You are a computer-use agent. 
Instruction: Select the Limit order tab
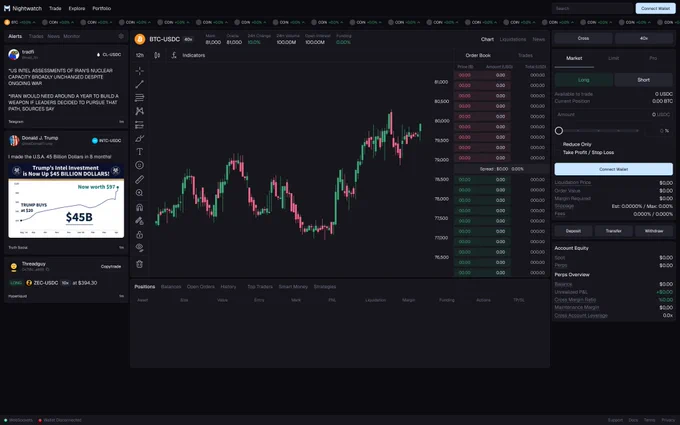click(x=613, y=58)
